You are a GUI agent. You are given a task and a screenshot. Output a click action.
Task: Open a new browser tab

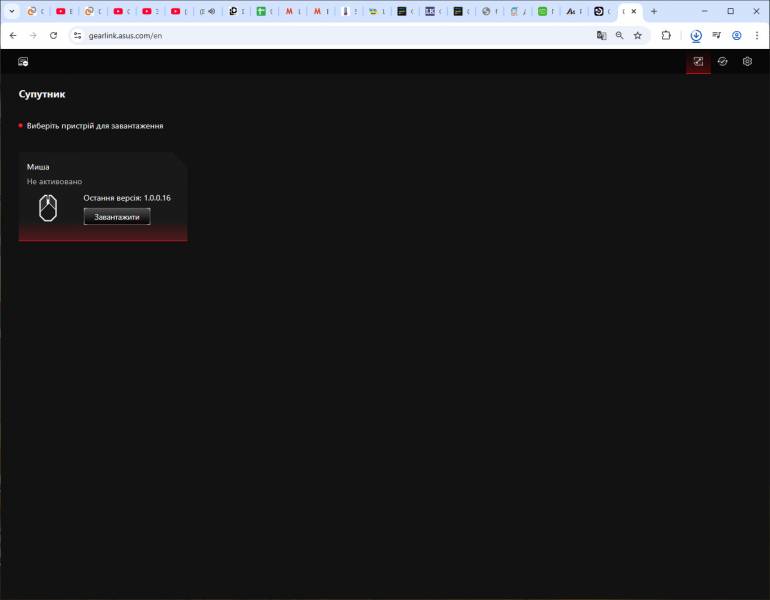coord(654,11)
